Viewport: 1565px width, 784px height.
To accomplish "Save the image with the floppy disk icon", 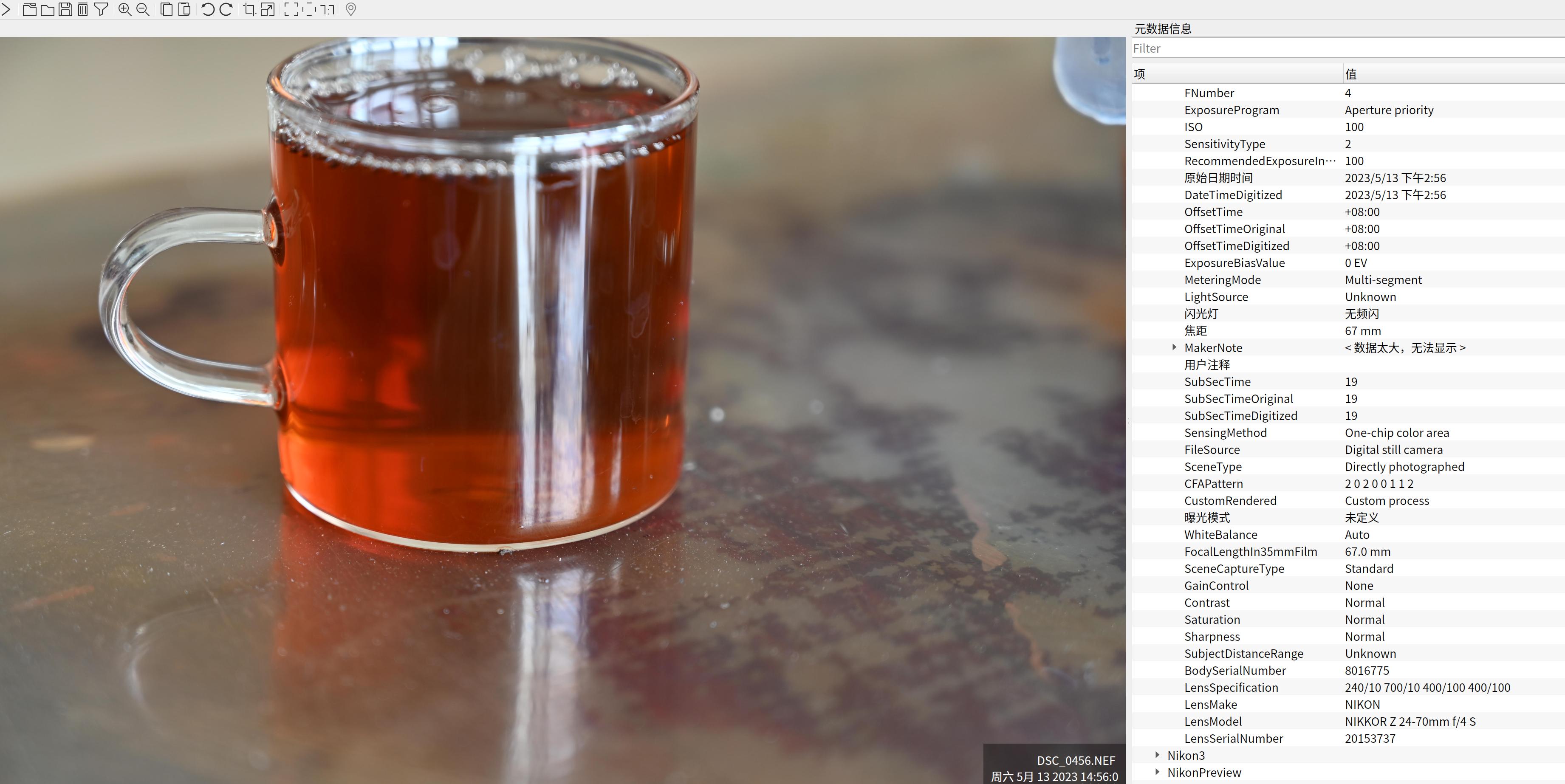I will [x=65, y=9].
